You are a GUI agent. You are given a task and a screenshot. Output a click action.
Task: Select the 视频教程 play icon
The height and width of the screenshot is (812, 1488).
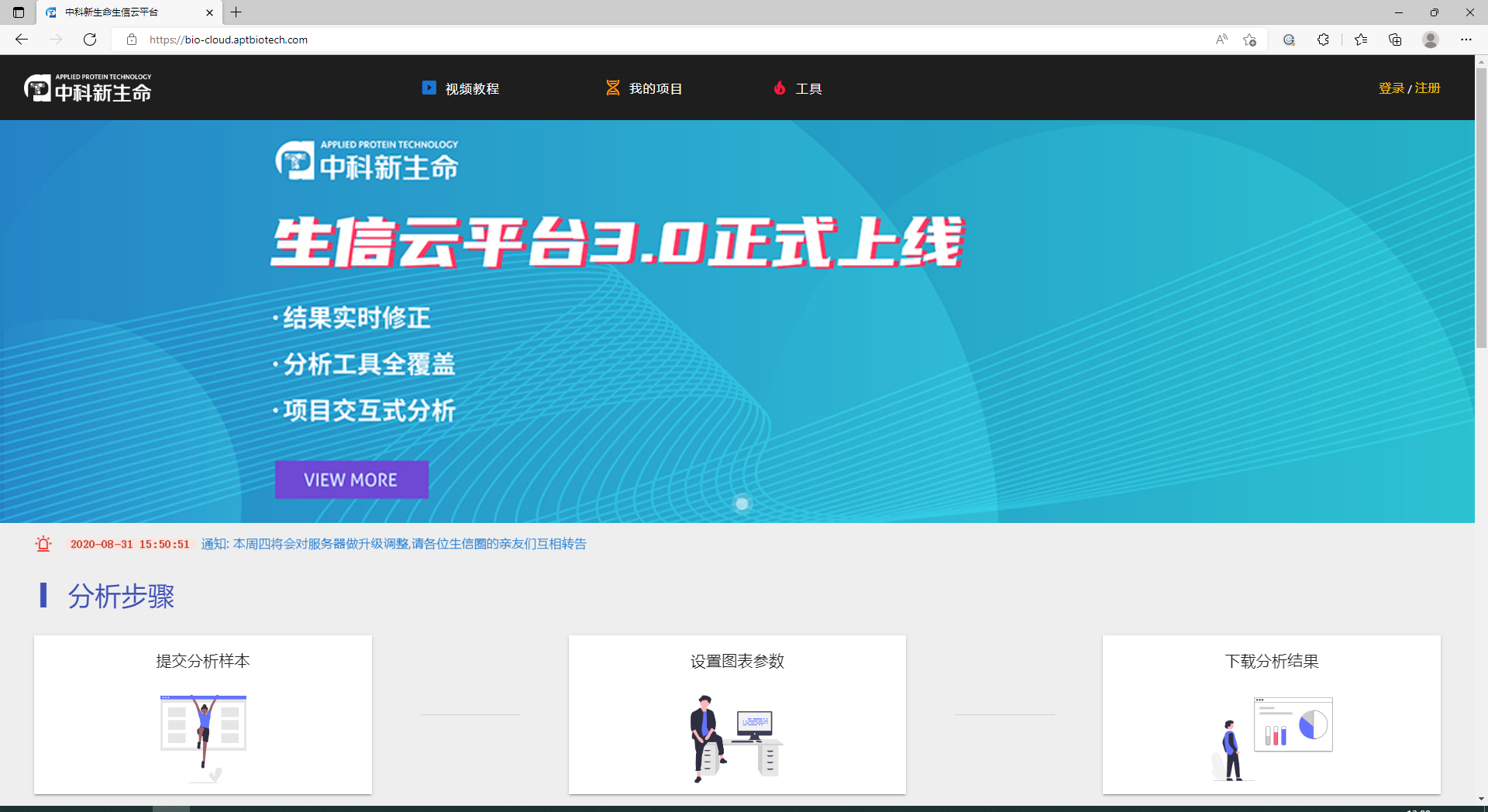tap(429, 88)
